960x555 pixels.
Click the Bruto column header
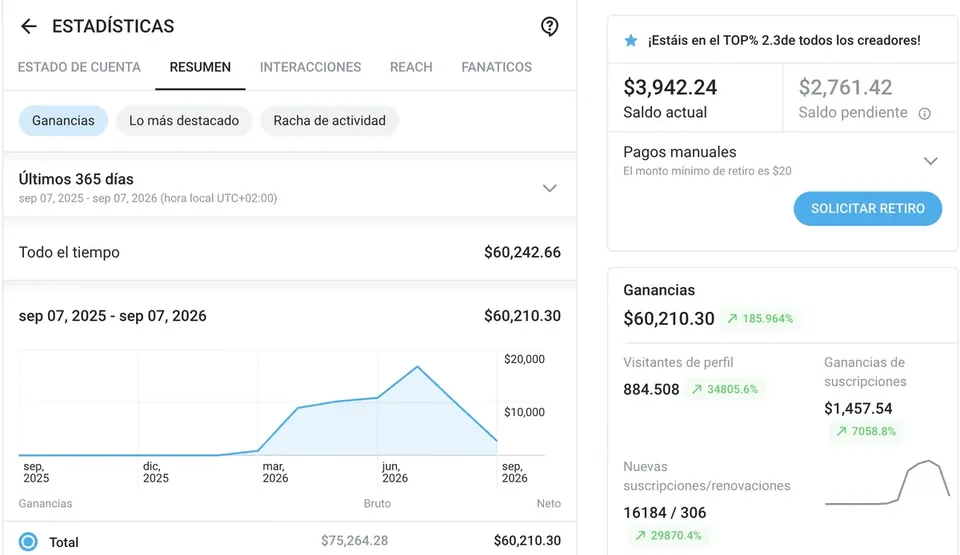(x=377, y=504)
